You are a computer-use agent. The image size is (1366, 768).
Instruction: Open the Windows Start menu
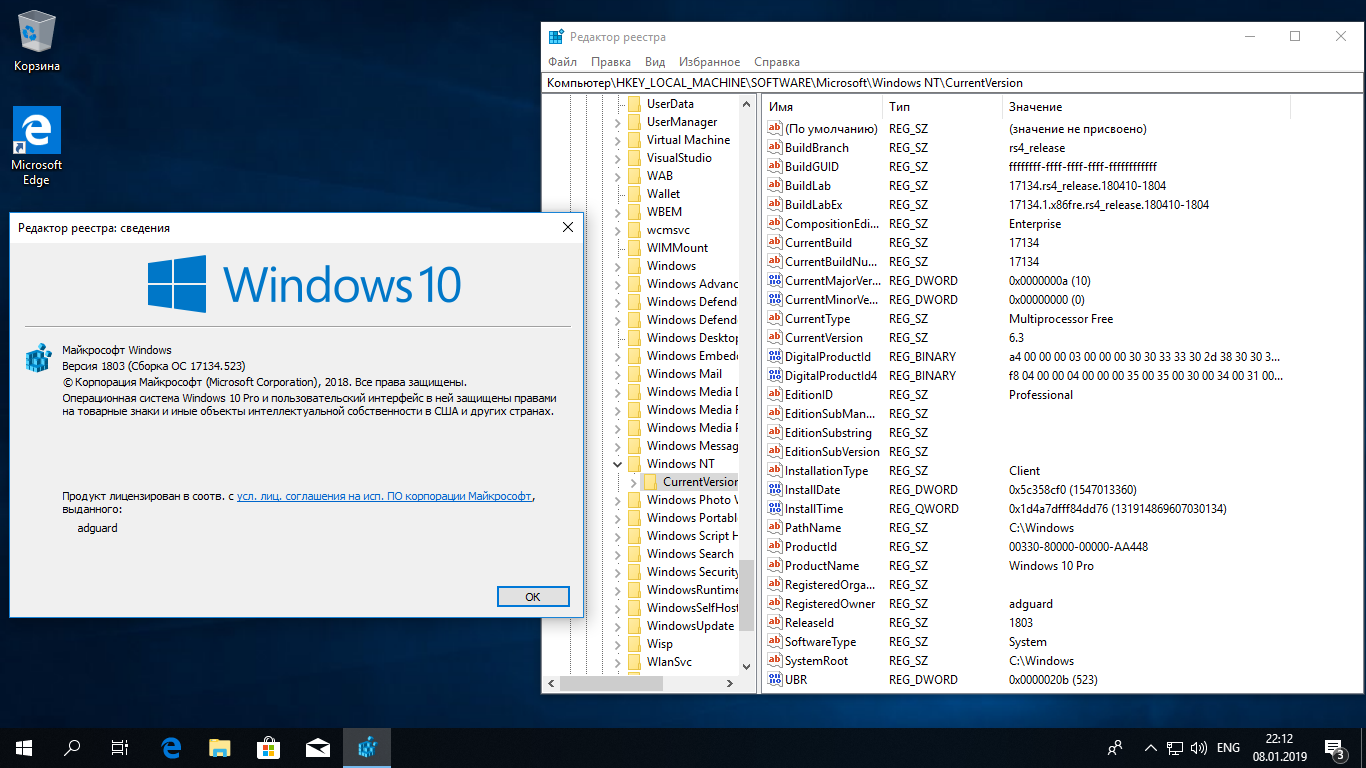(x=24, y=747)
